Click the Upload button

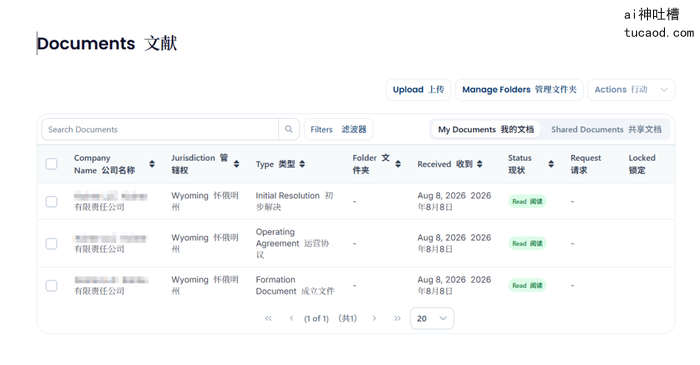418,90
